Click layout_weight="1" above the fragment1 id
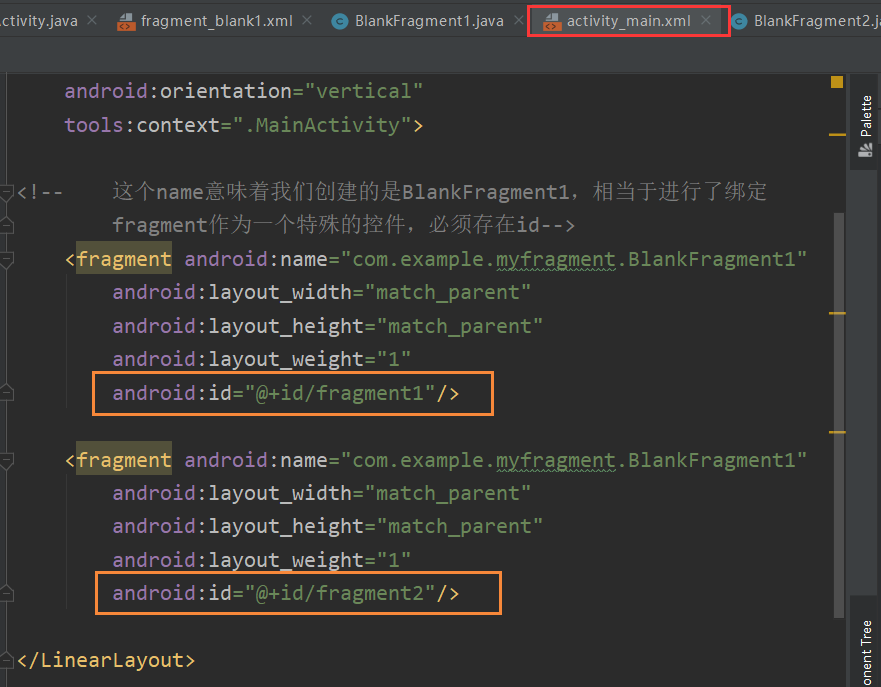 [x=262, y=359]
